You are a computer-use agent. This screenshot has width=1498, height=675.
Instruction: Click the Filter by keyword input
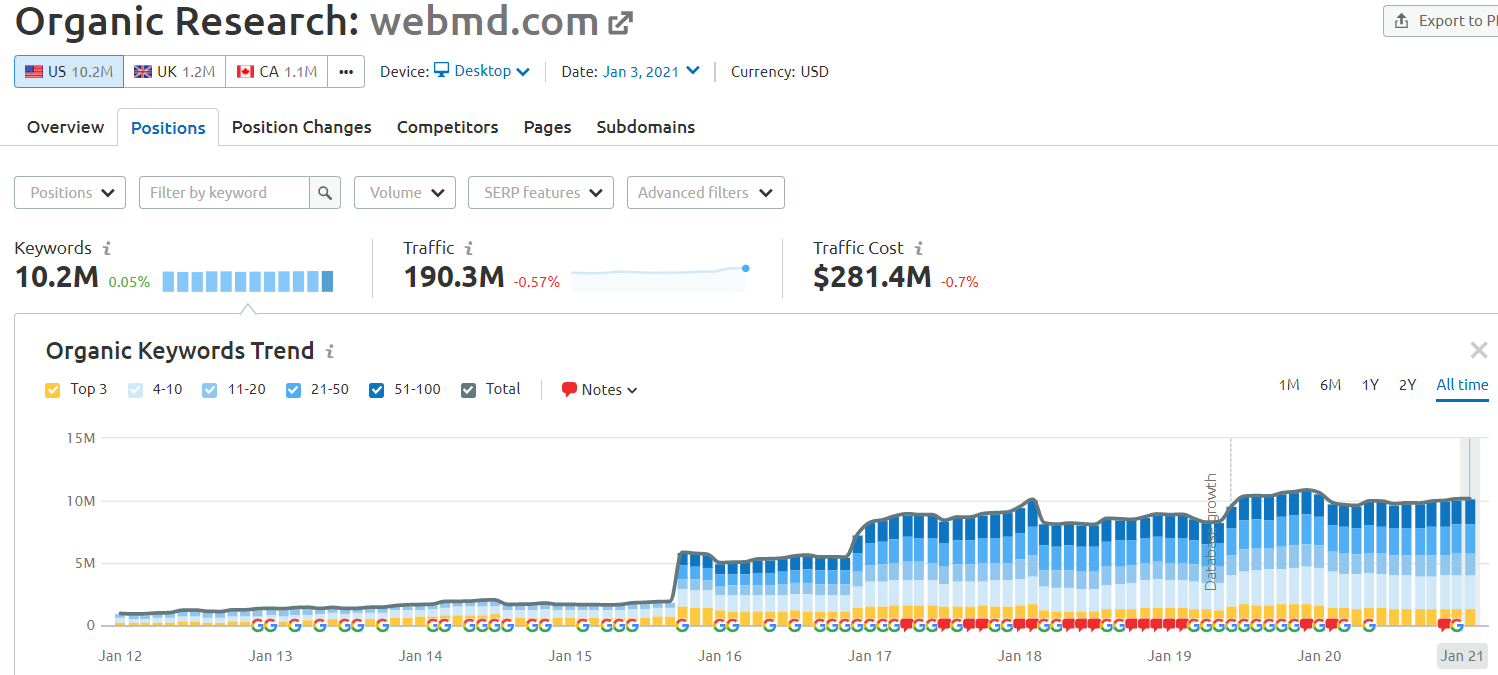coord(224,193)
